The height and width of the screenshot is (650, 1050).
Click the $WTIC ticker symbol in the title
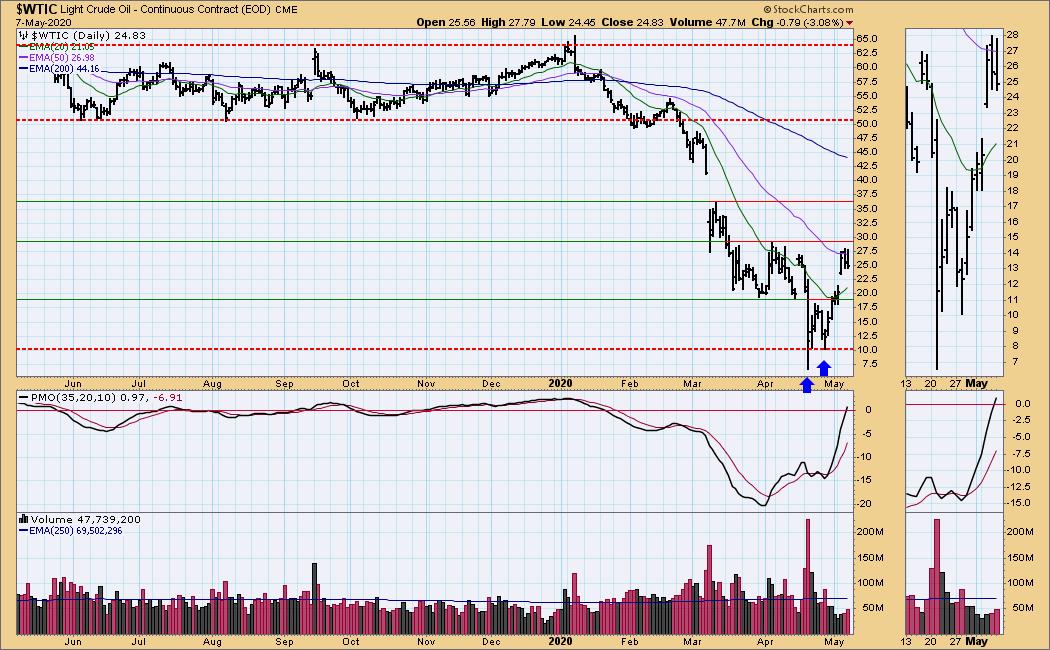pos(37,9)
